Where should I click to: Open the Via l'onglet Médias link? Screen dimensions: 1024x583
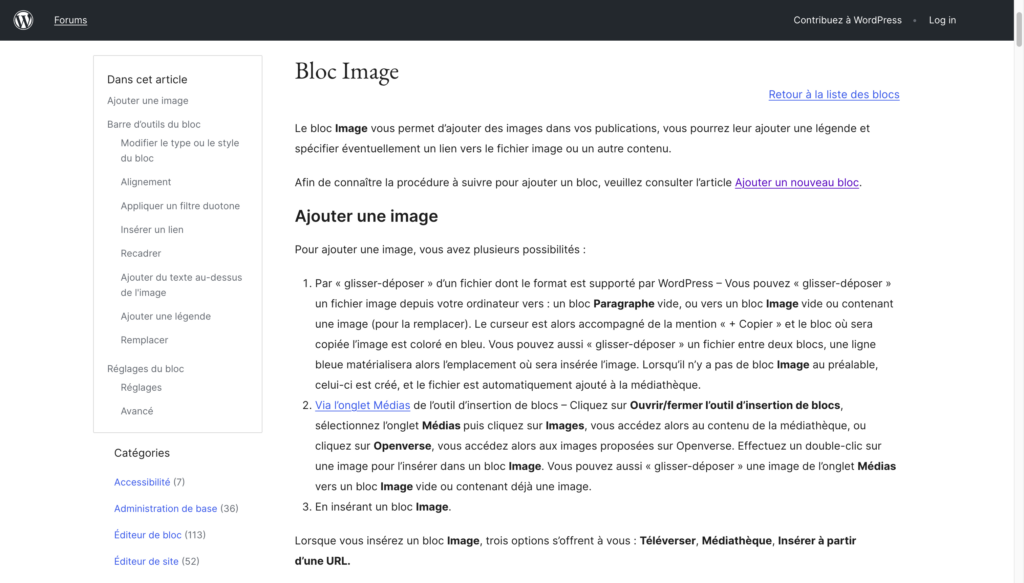(x=362, y=405)
